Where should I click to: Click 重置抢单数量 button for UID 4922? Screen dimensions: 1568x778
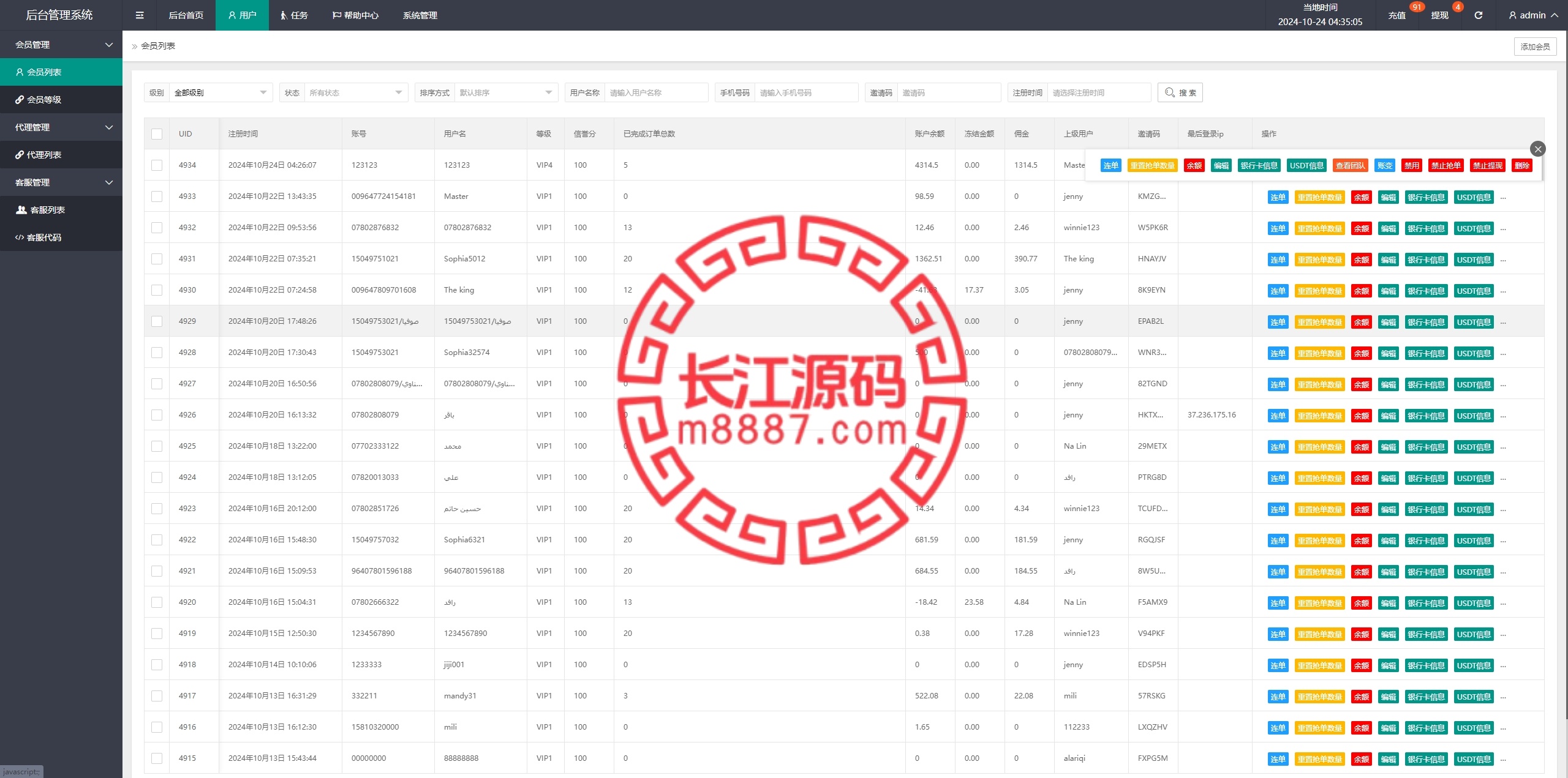pyautogui.click(x=1319, y=540)
